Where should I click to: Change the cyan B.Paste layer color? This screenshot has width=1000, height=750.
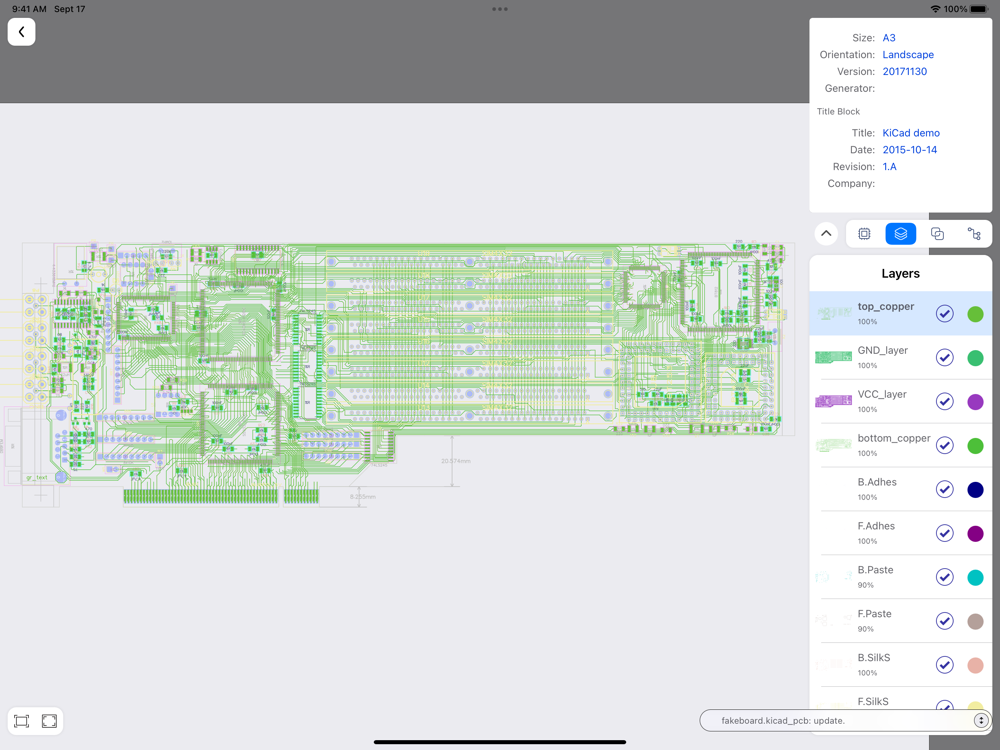tap(975, 578)
